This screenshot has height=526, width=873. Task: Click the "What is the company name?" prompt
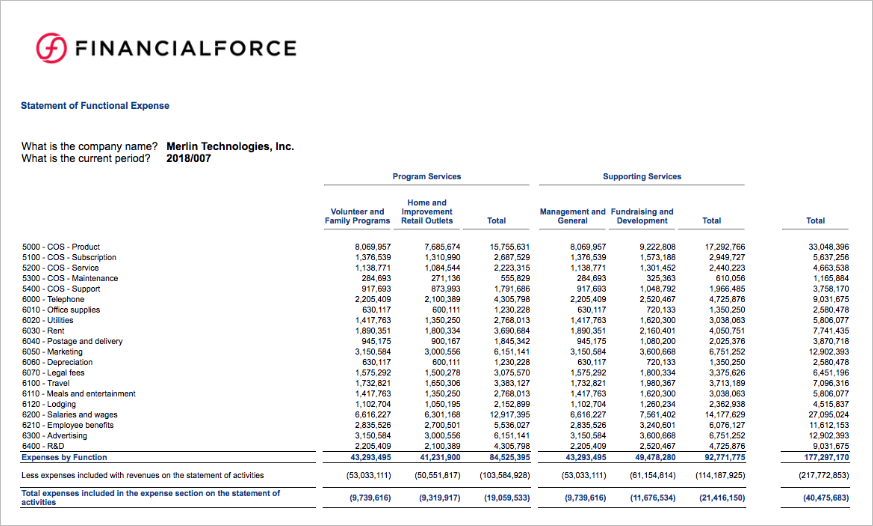coord(90,146)
